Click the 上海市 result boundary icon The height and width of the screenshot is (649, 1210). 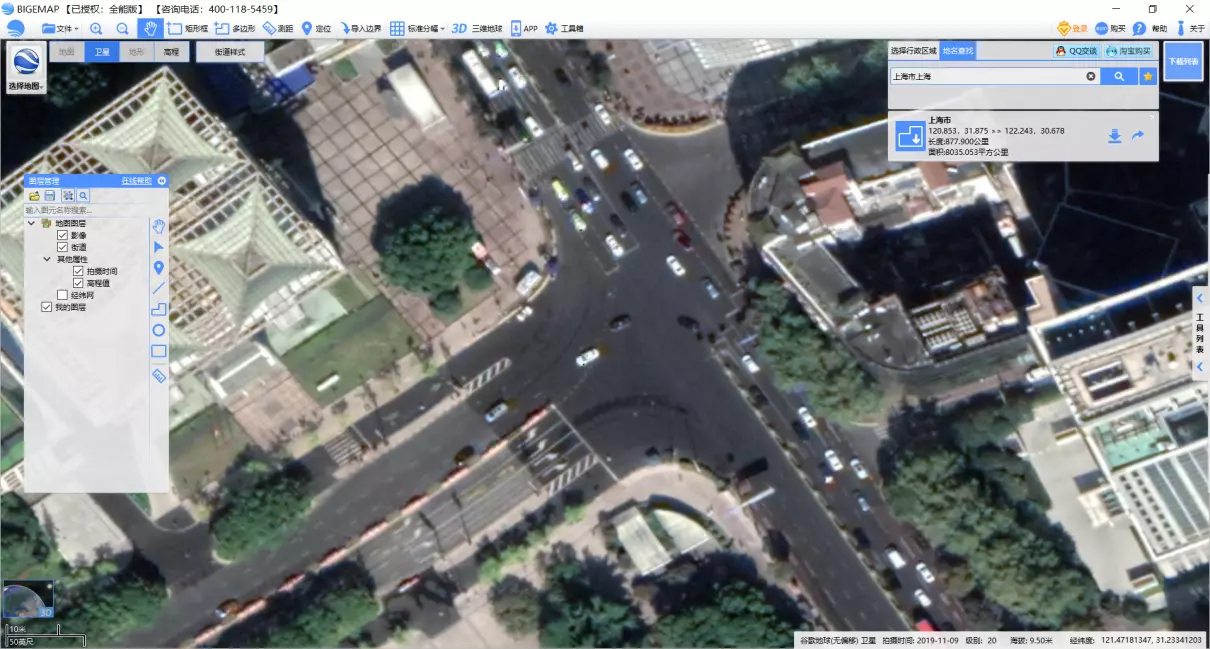pos(910,137)
